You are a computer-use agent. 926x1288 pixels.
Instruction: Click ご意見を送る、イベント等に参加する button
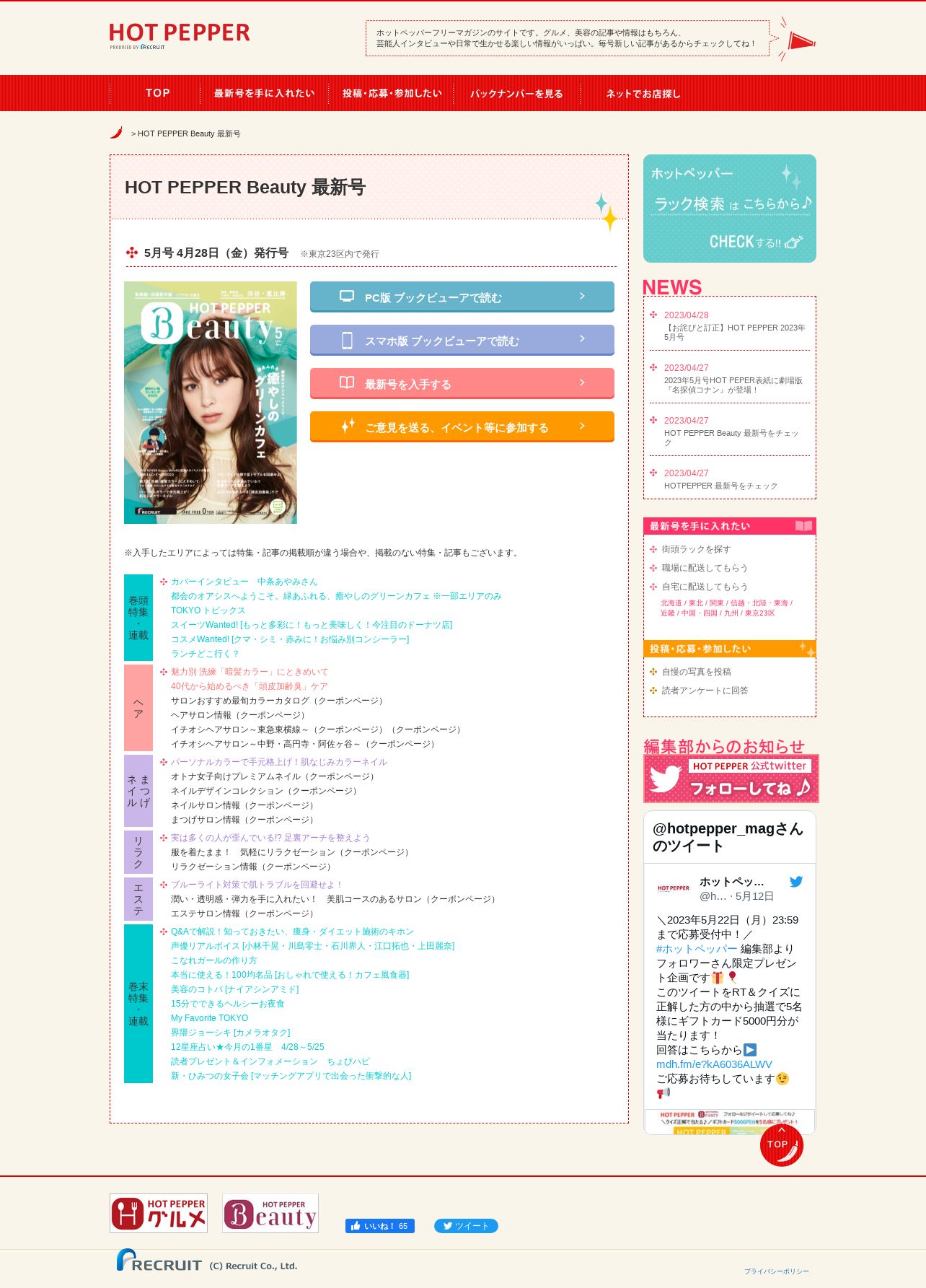(462, 426)
